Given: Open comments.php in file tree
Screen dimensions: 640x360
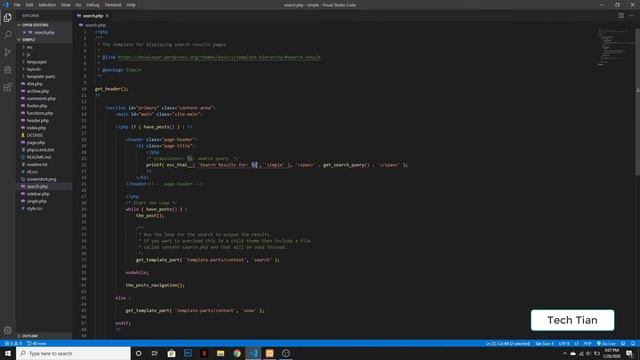Looking at the screenshot, I should [41, 99].
